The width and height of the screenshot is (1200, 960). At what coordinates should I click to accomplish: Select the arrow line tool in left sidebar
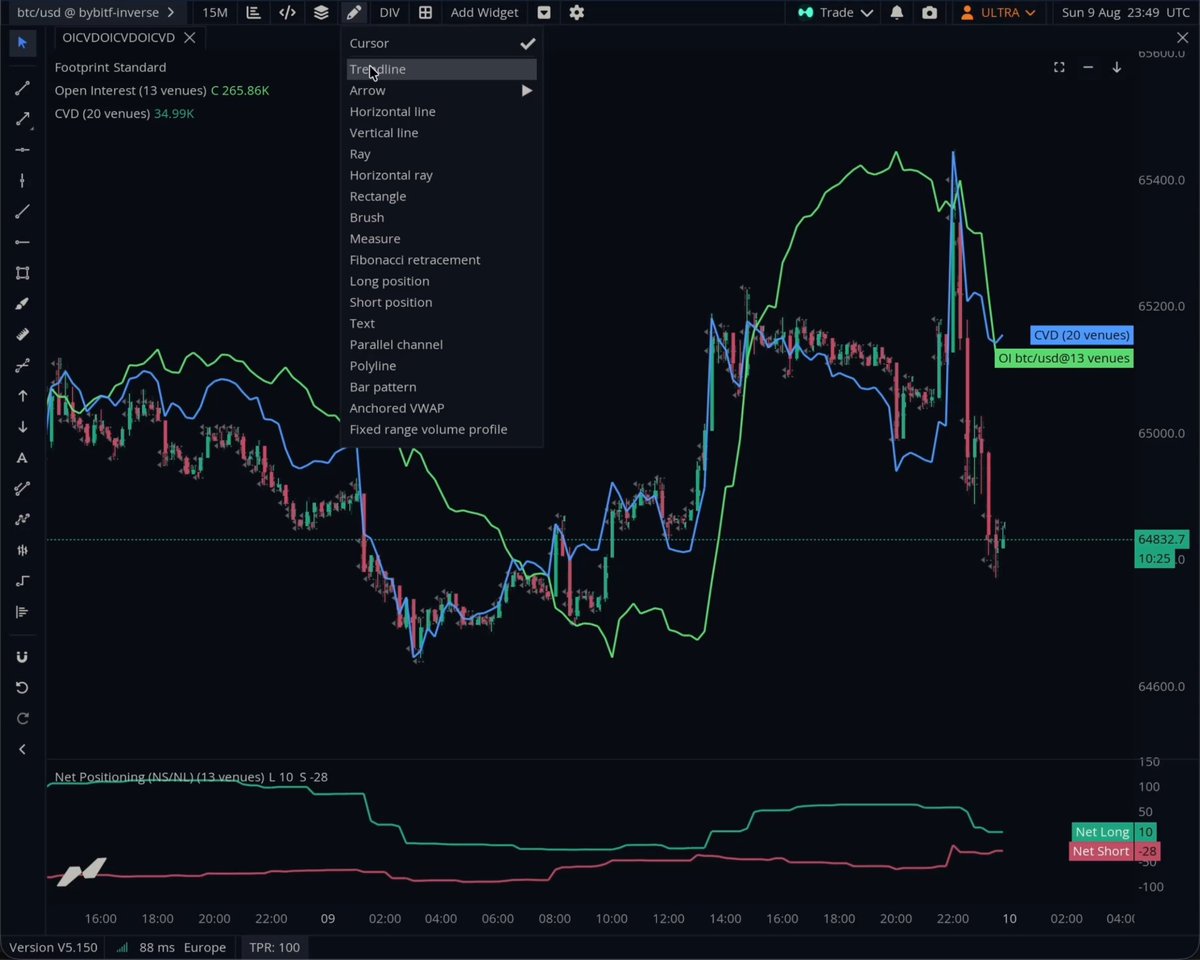tap(22, 119)
